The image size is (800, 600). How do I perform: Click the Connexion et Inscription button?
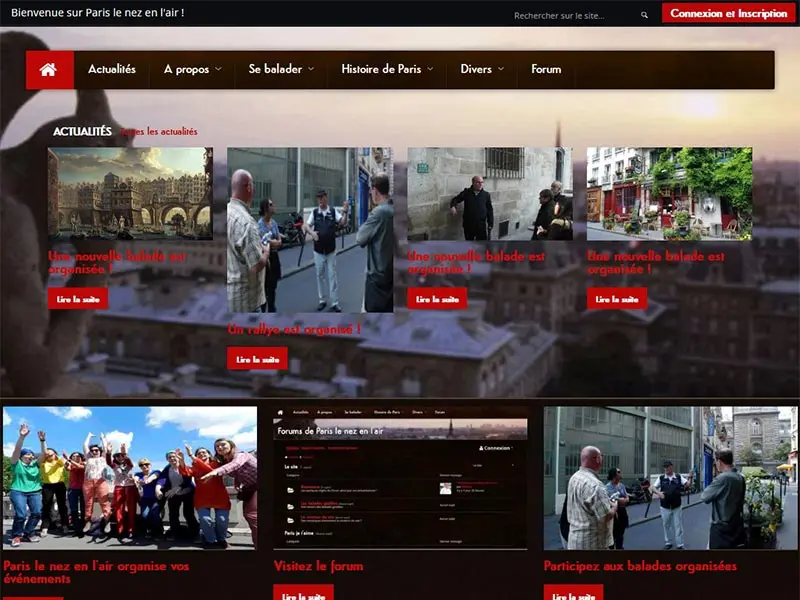point(728,14)
